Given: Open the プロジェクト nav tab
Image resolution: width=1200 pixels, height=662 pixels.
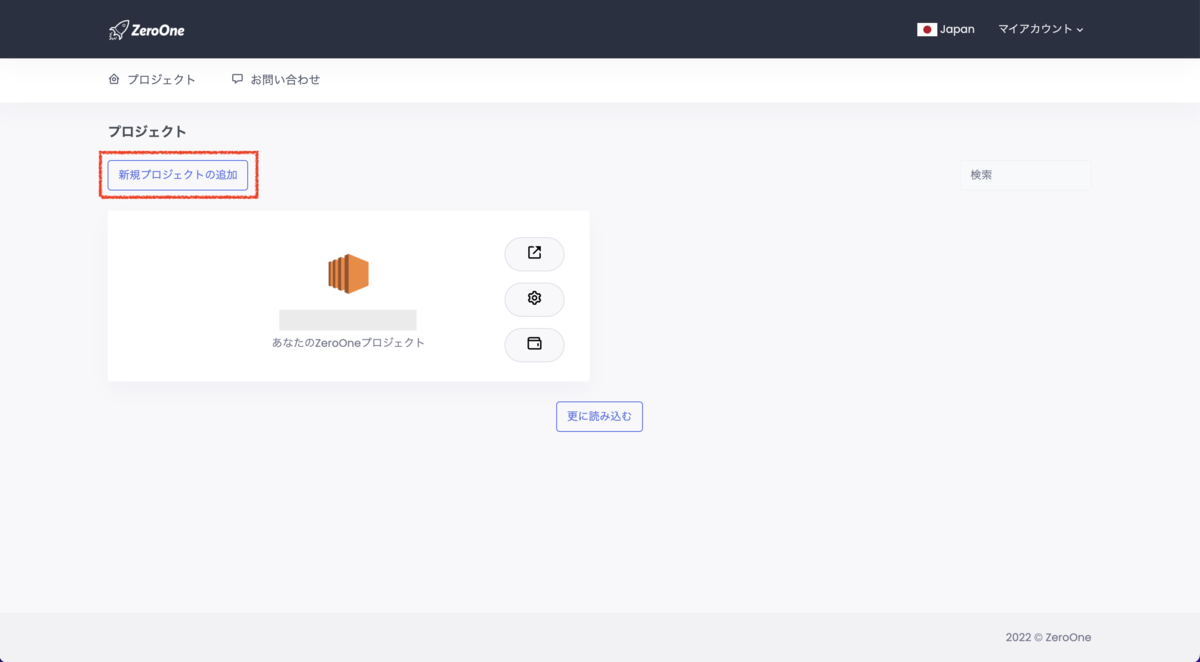Looking at the screenshot, I should tap(152, 79).
